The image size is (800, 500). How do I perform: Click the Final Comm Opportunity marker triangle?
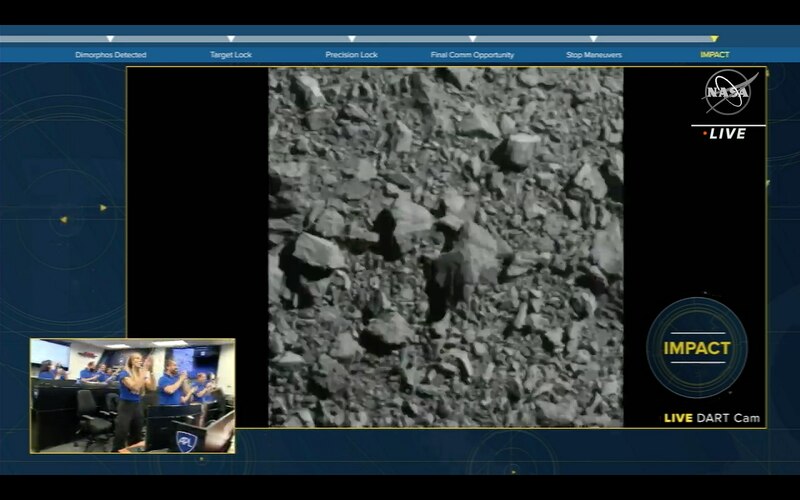(472, 39)
